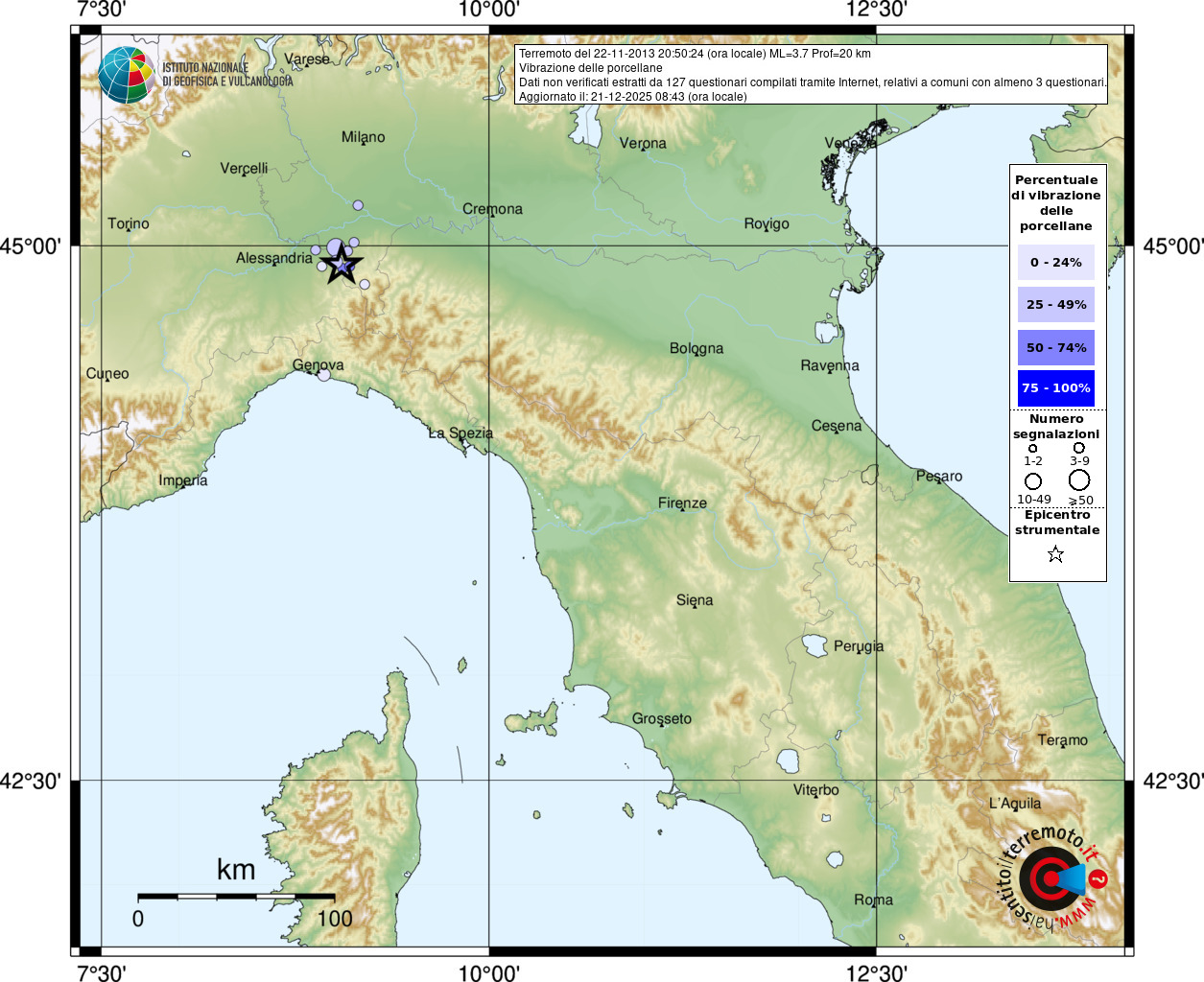Click the Bologna city label
This screenshot has height=982, width=1204.
pos(696,348)
